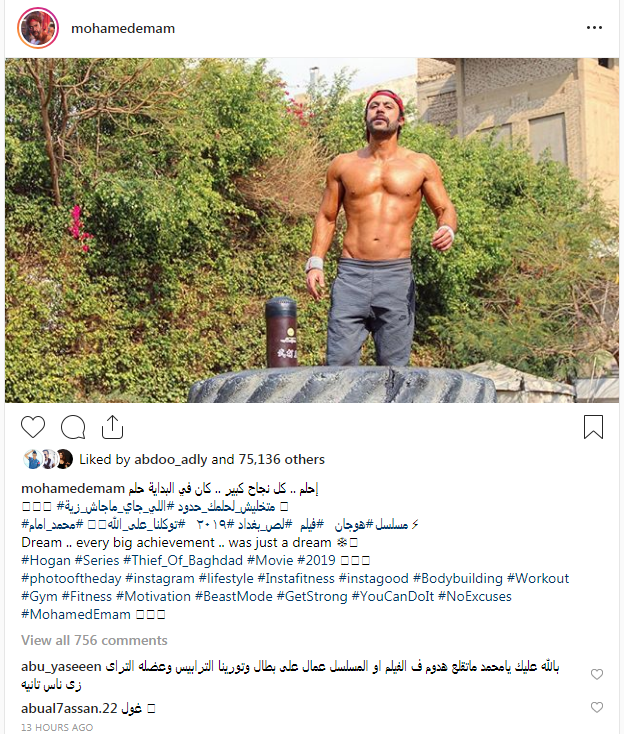Like abual7assan.22's comment with its heart
624x734 pixels.
(596, 707)
